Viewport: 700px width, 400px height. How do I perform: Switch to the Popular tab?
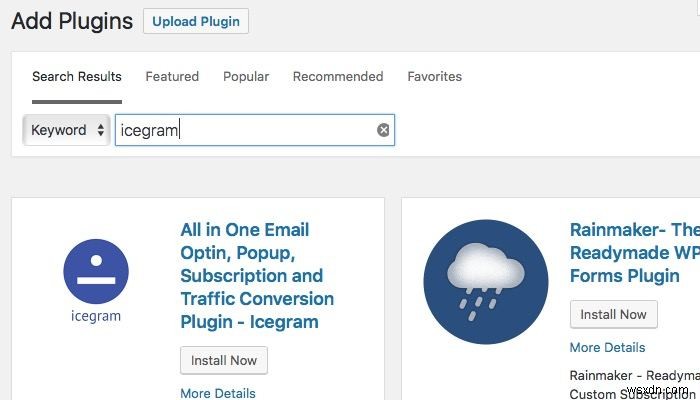click(246, 76)
